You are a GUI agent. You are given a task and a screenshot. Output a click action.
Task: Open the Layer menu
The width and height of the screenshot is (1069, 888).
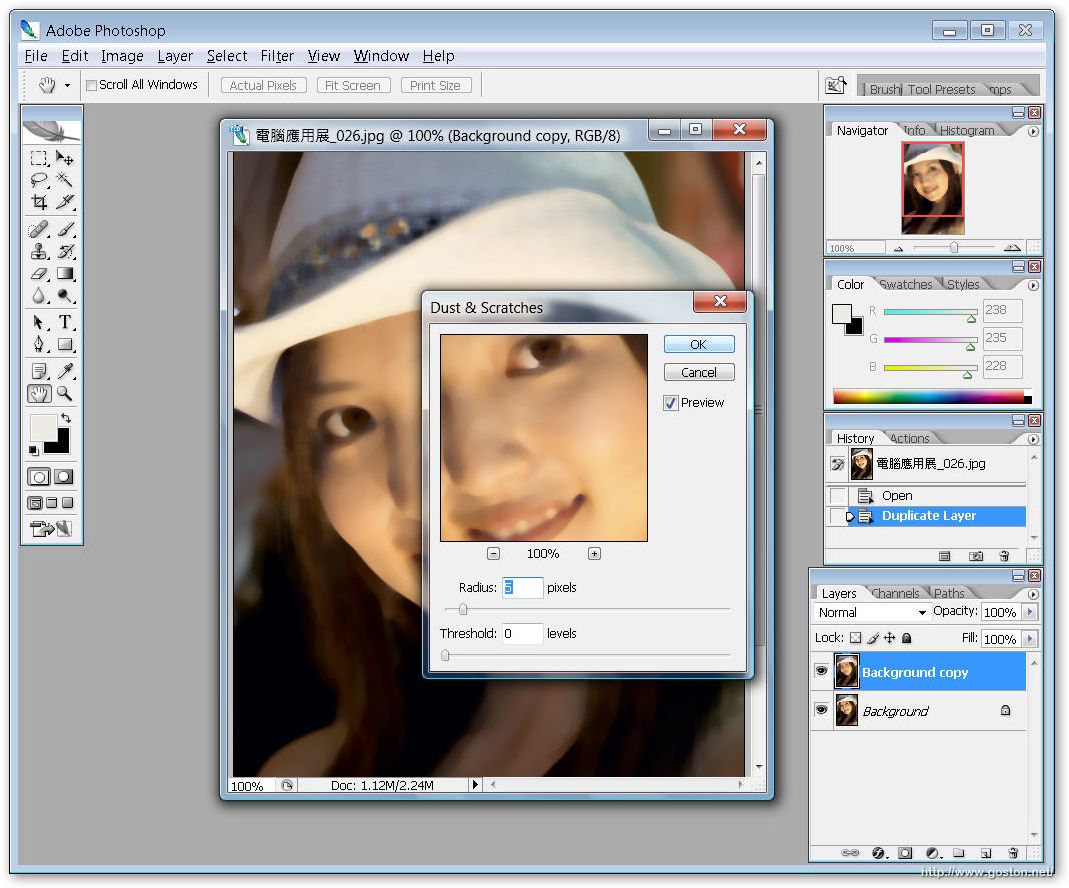[175, 56]
